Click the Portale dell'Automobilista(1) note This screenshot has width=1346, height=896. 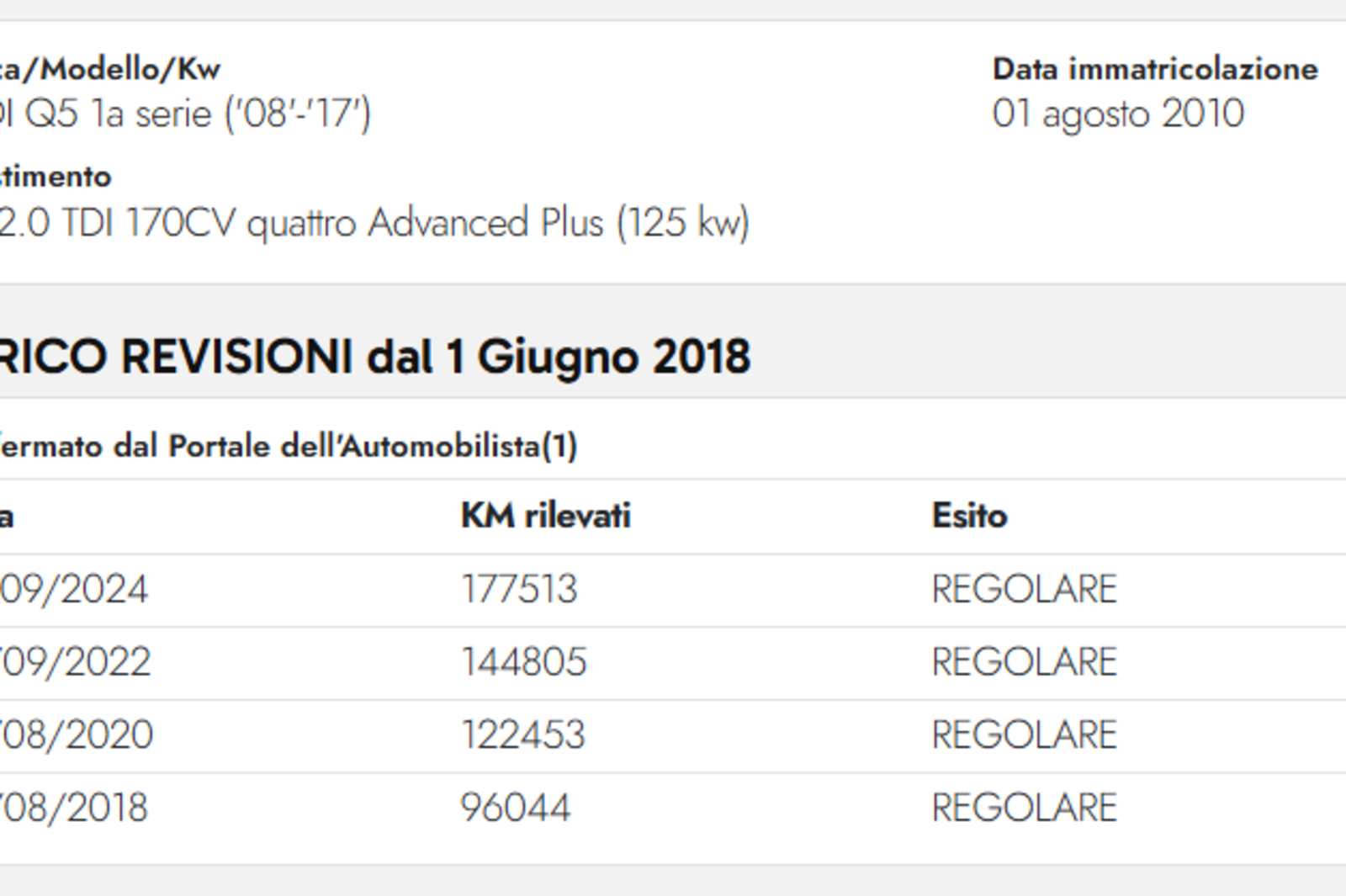click(373, 446)
